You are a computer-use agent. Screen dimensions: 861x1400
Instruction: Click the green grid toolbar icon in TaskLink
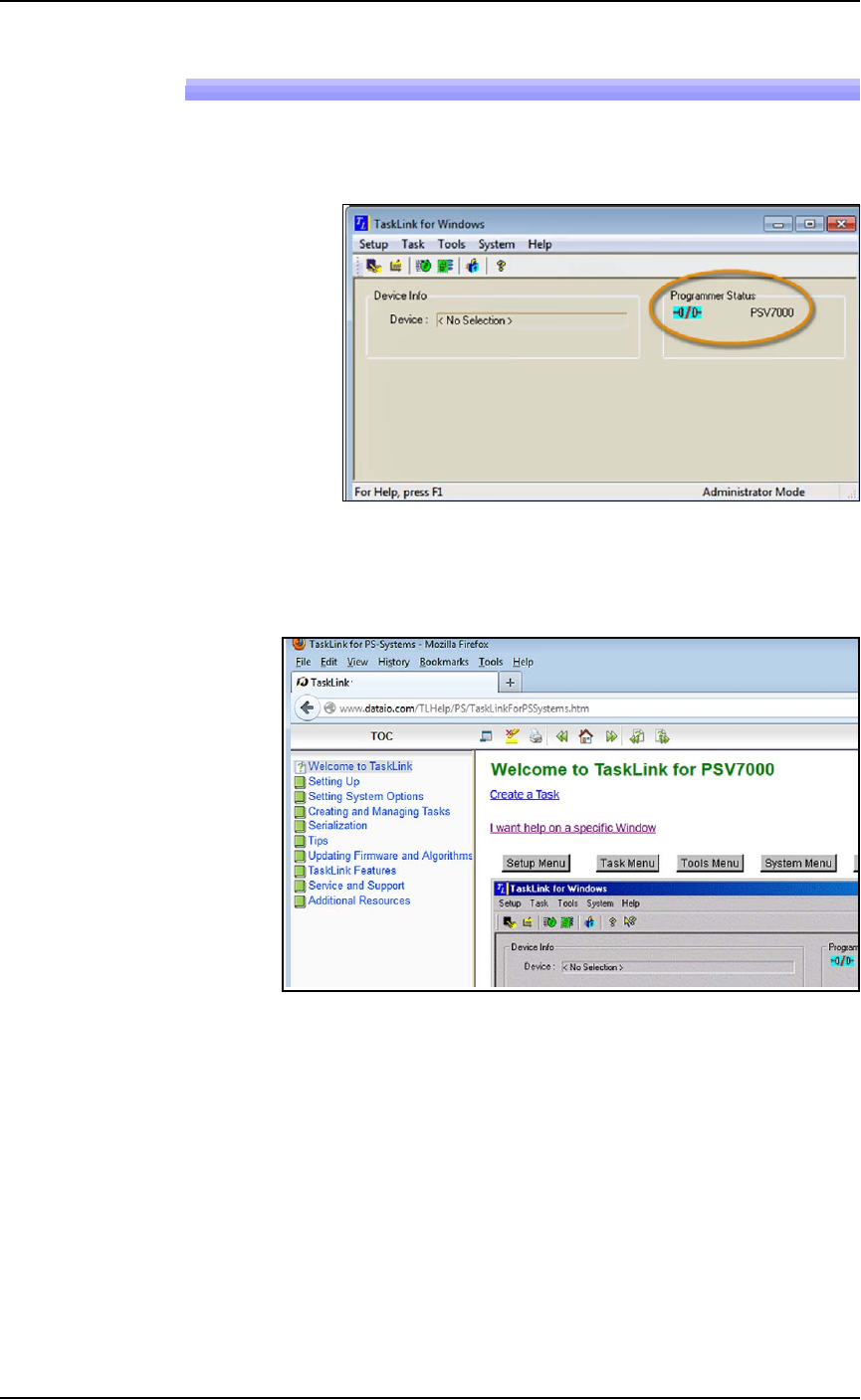click(x=443, y=266)
